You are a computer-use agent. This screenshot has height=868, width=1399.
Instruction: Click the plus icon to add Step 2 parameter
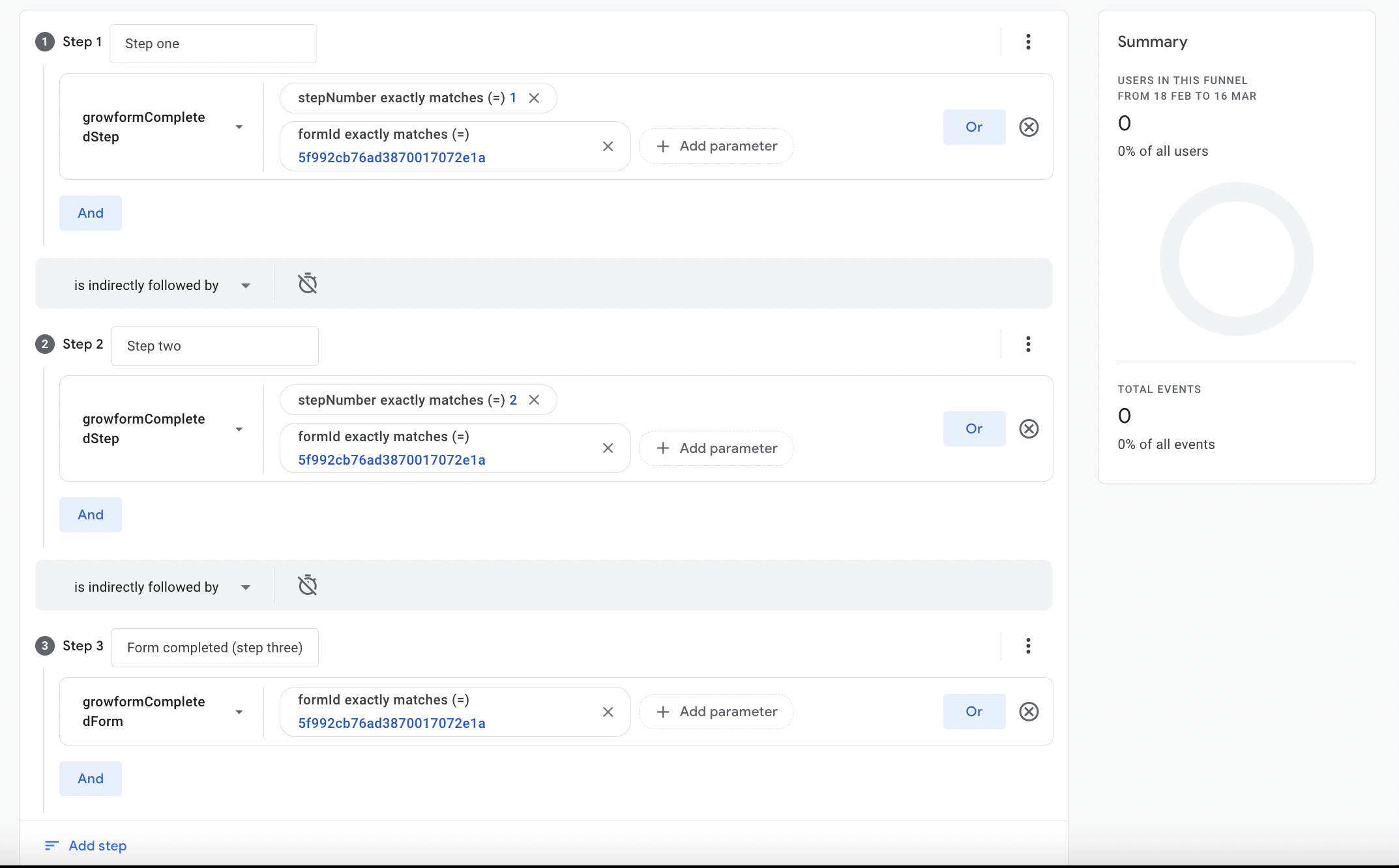(x=663, y=448)
